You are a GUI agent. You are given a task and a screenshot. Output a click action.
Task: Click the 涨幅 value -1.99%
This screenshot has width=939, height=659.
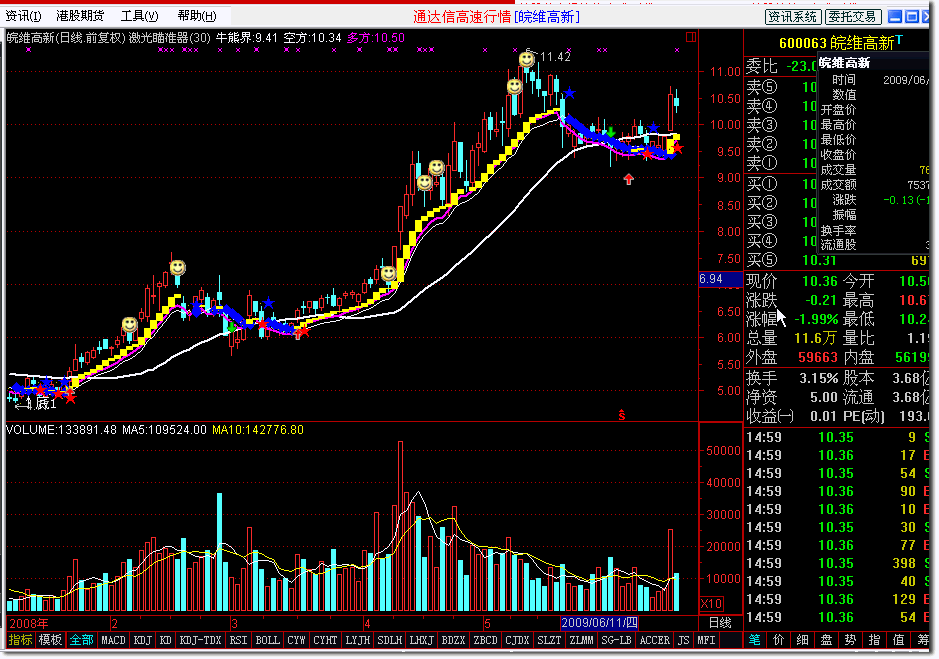coord(816,319)
